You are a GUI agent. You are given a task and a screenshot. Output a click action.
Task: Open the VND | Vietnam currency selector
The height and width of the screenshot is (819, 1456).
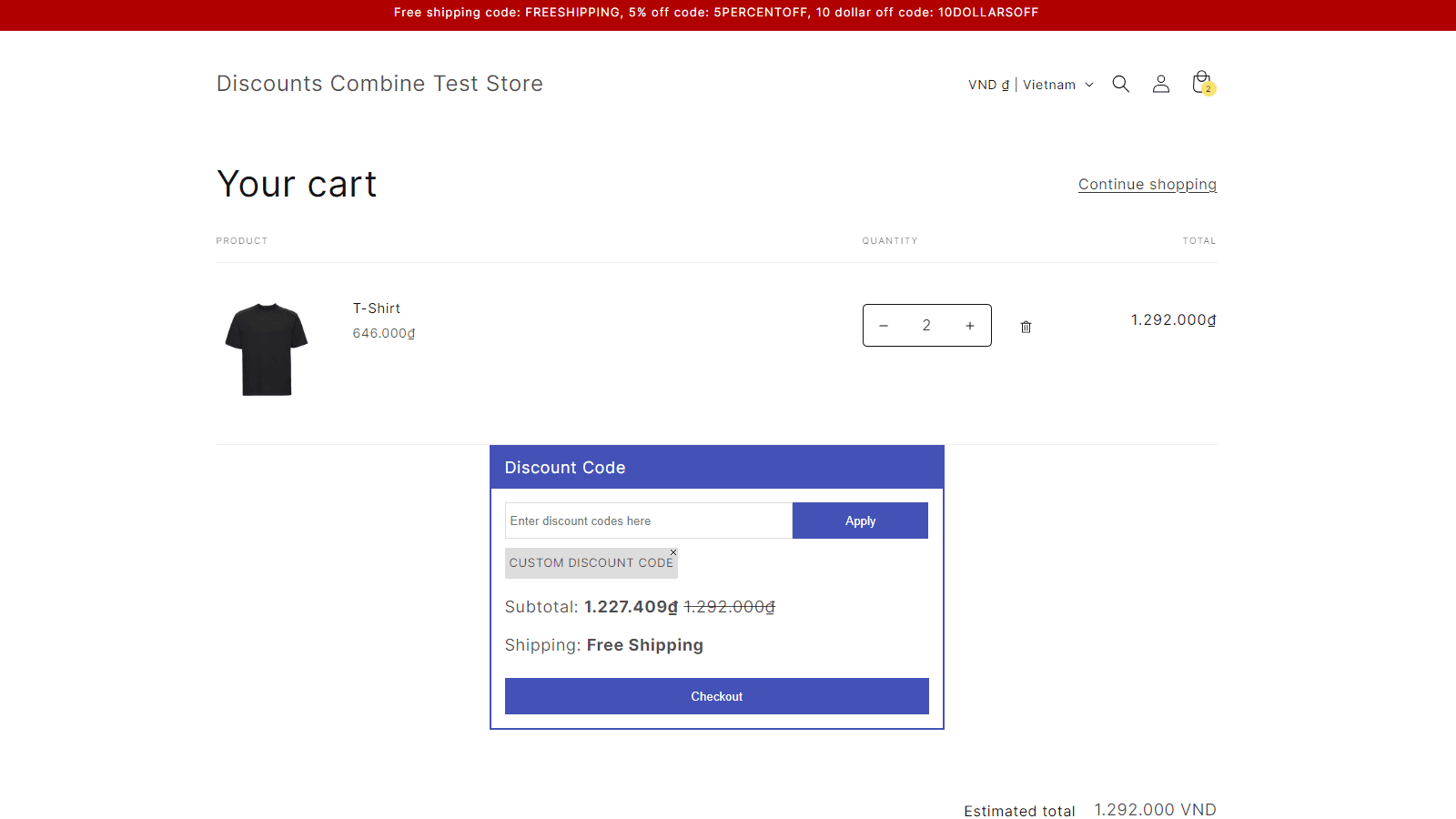pyautogui.click(x=1021, y=84)
